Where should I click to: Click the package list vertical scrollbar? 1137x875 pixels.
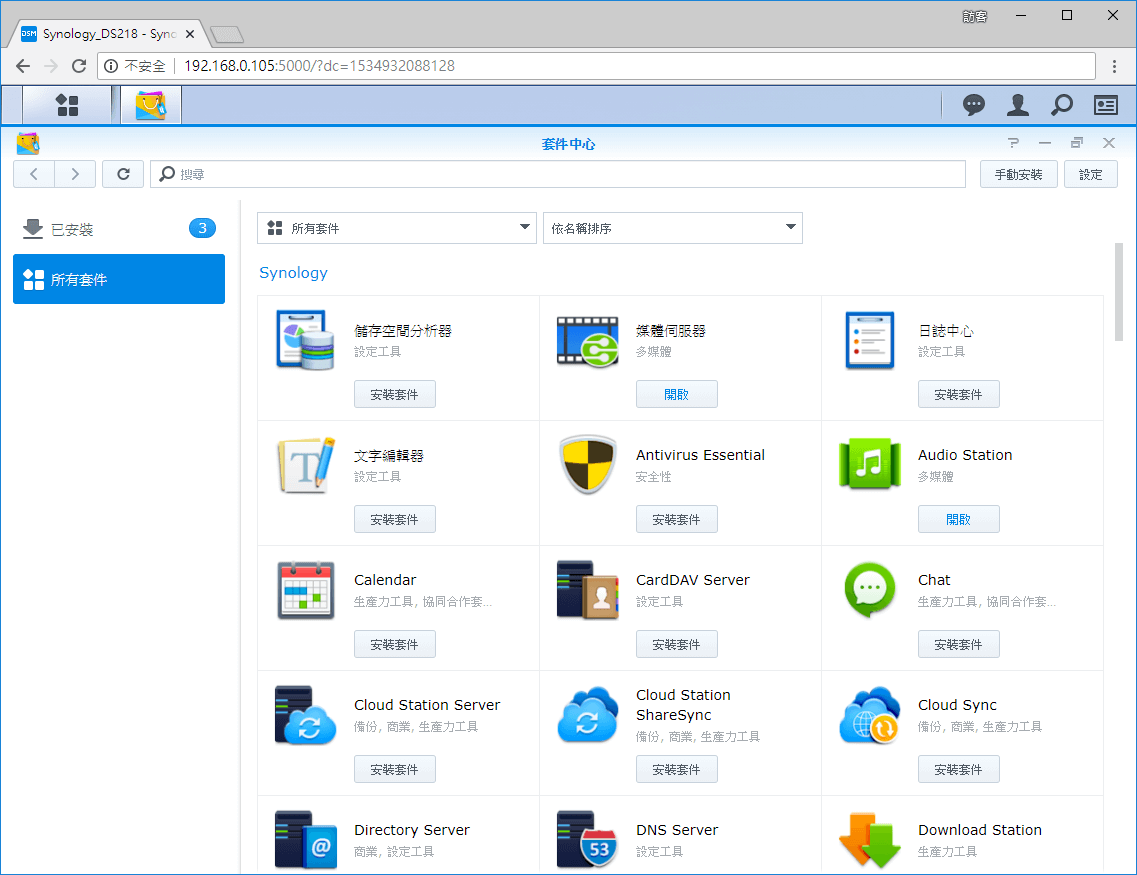pos(1119,292)
